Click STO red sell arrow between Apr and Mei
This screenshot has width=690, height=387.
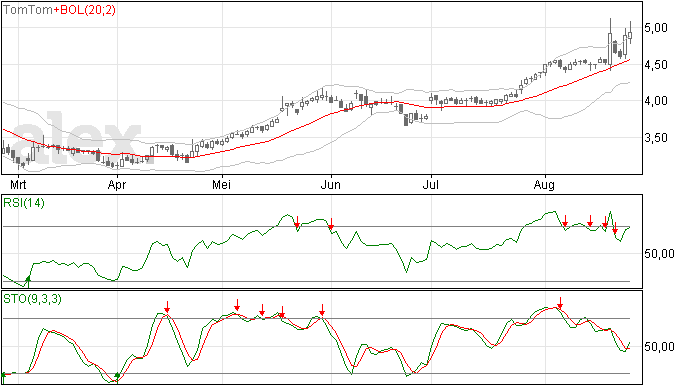[x=167, y=307]
